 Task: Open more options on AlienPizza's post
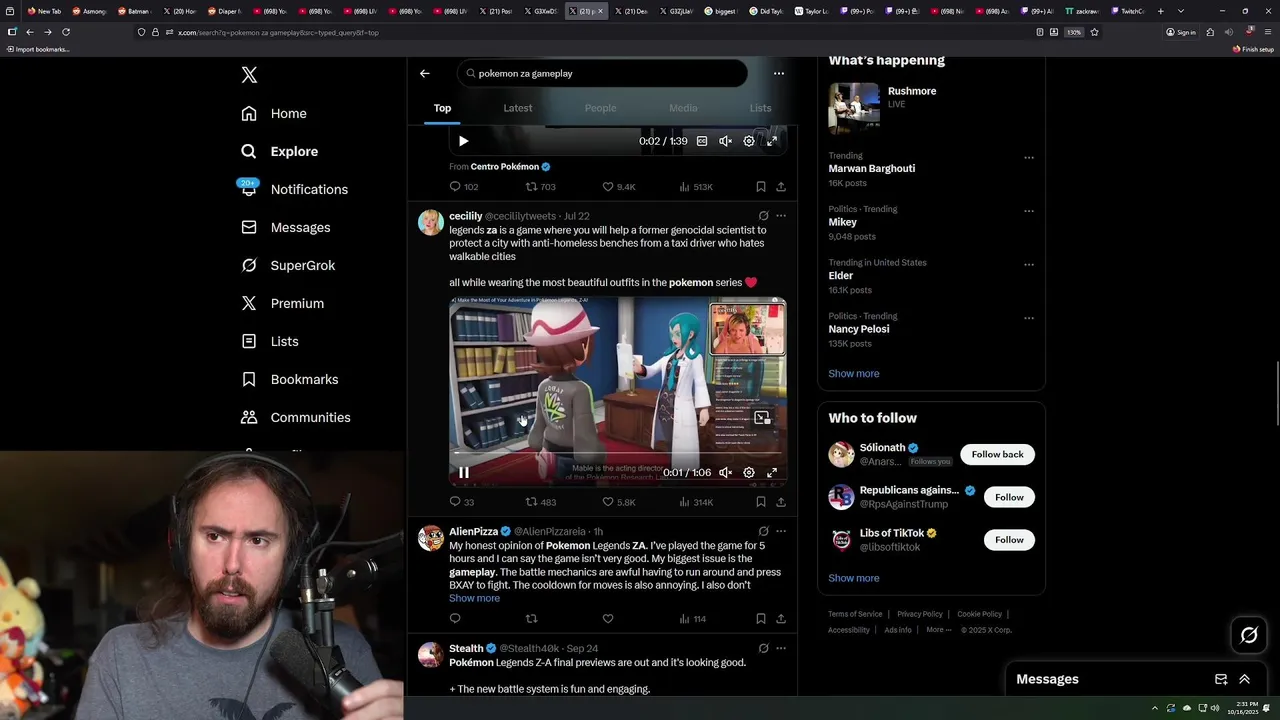(x=781, y=531)
